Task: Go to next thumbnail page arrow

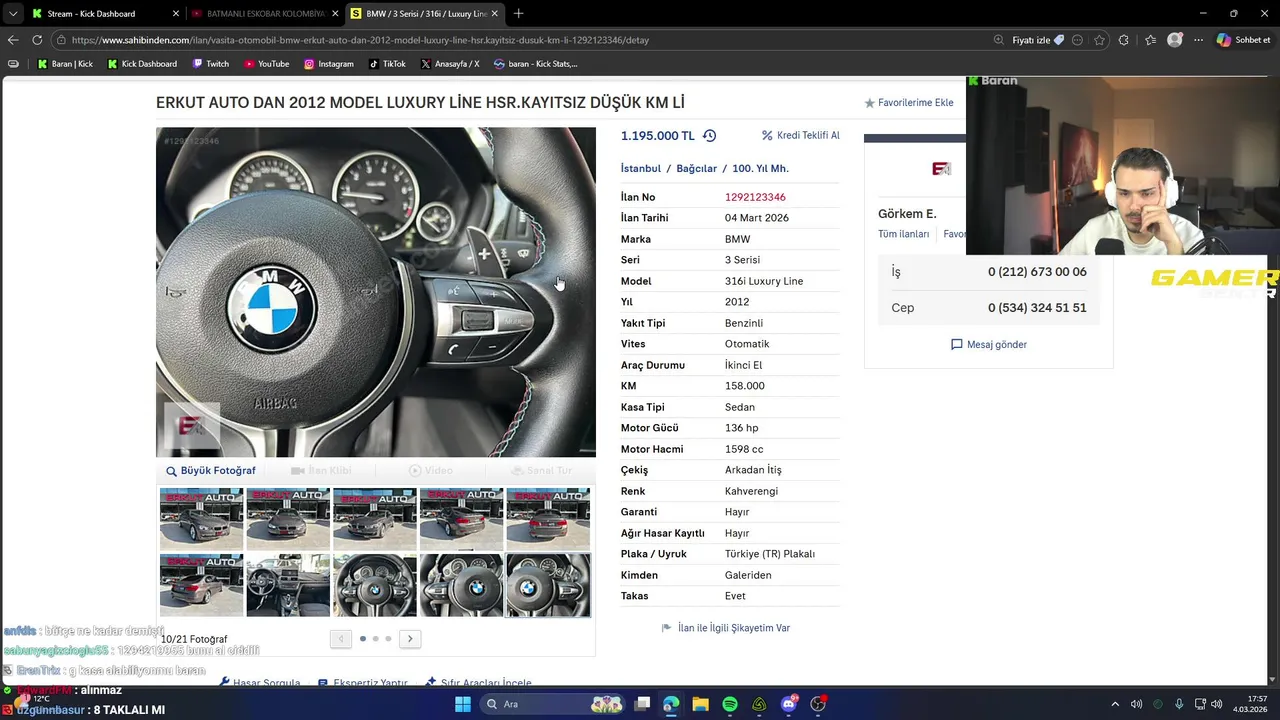Action: point(410,639)
